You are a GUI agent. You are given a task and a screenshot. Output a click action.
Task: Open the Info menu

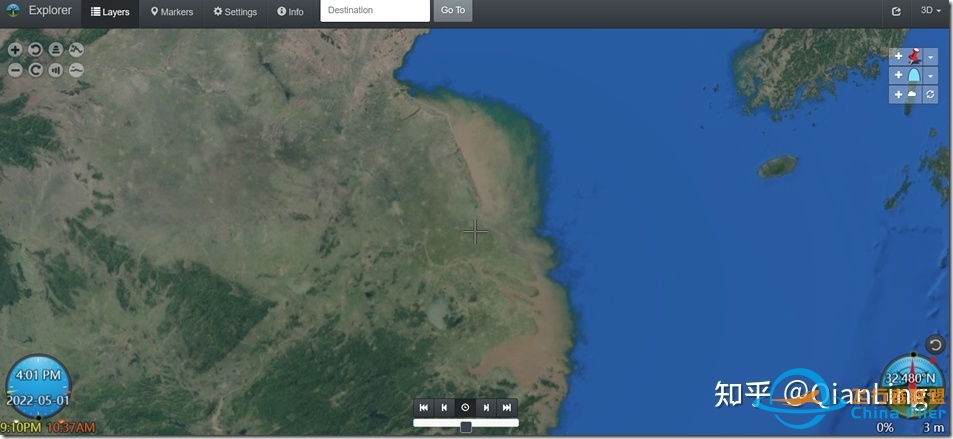coord(291,12)
